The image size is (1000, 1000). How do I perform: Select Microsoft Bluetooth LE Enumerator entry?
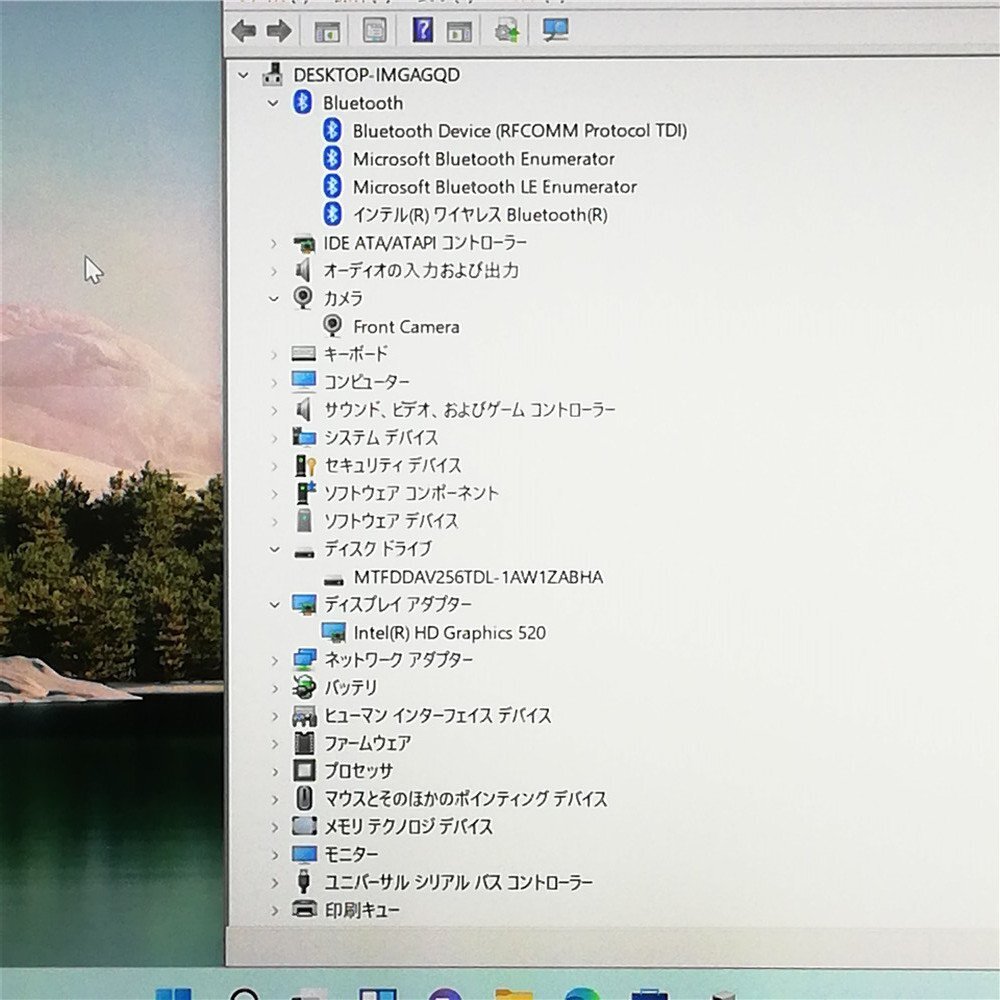pos(495,187)
